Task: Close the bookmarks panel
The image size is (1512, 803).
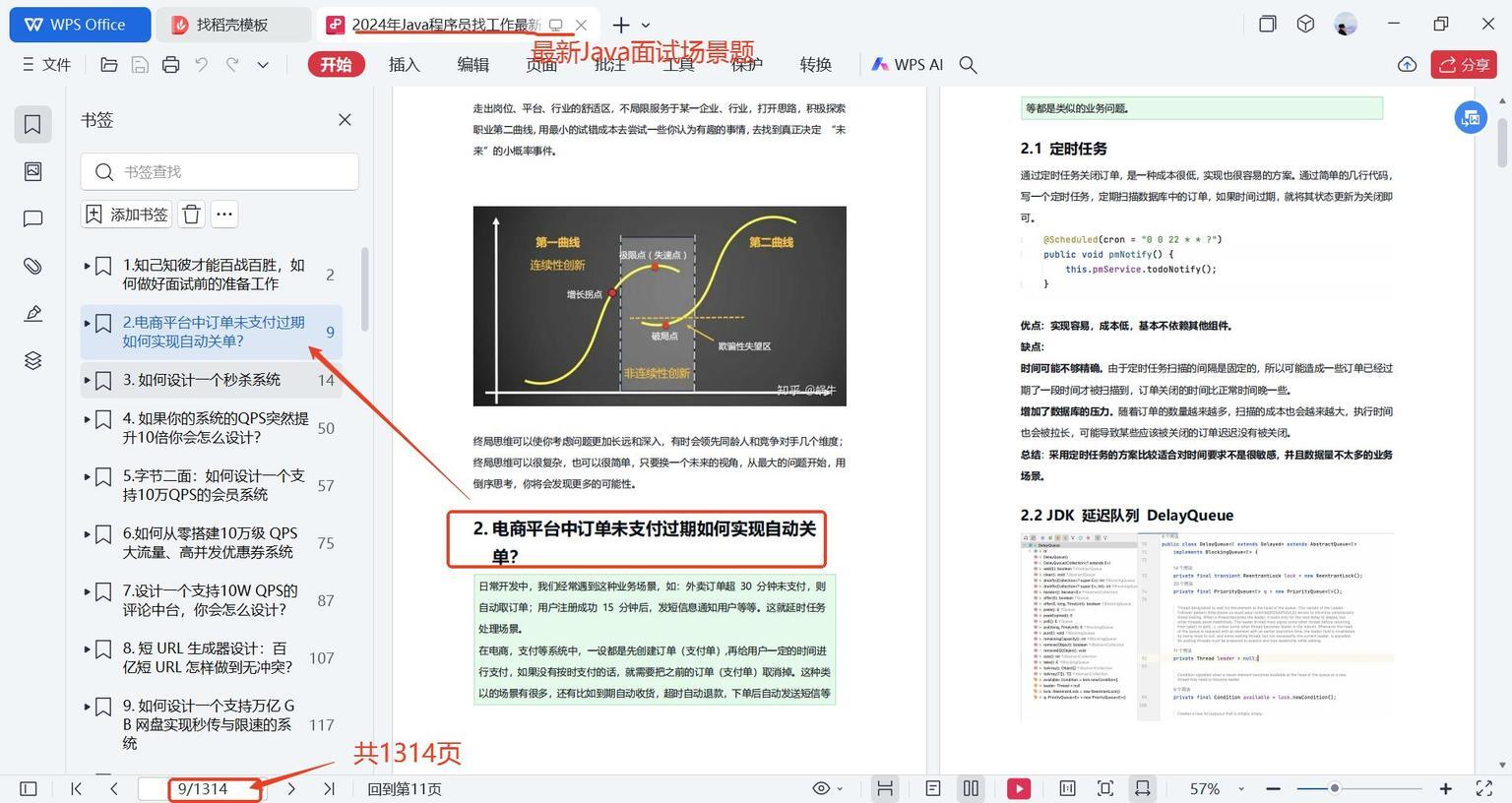Action: click(x=345, y=120)
